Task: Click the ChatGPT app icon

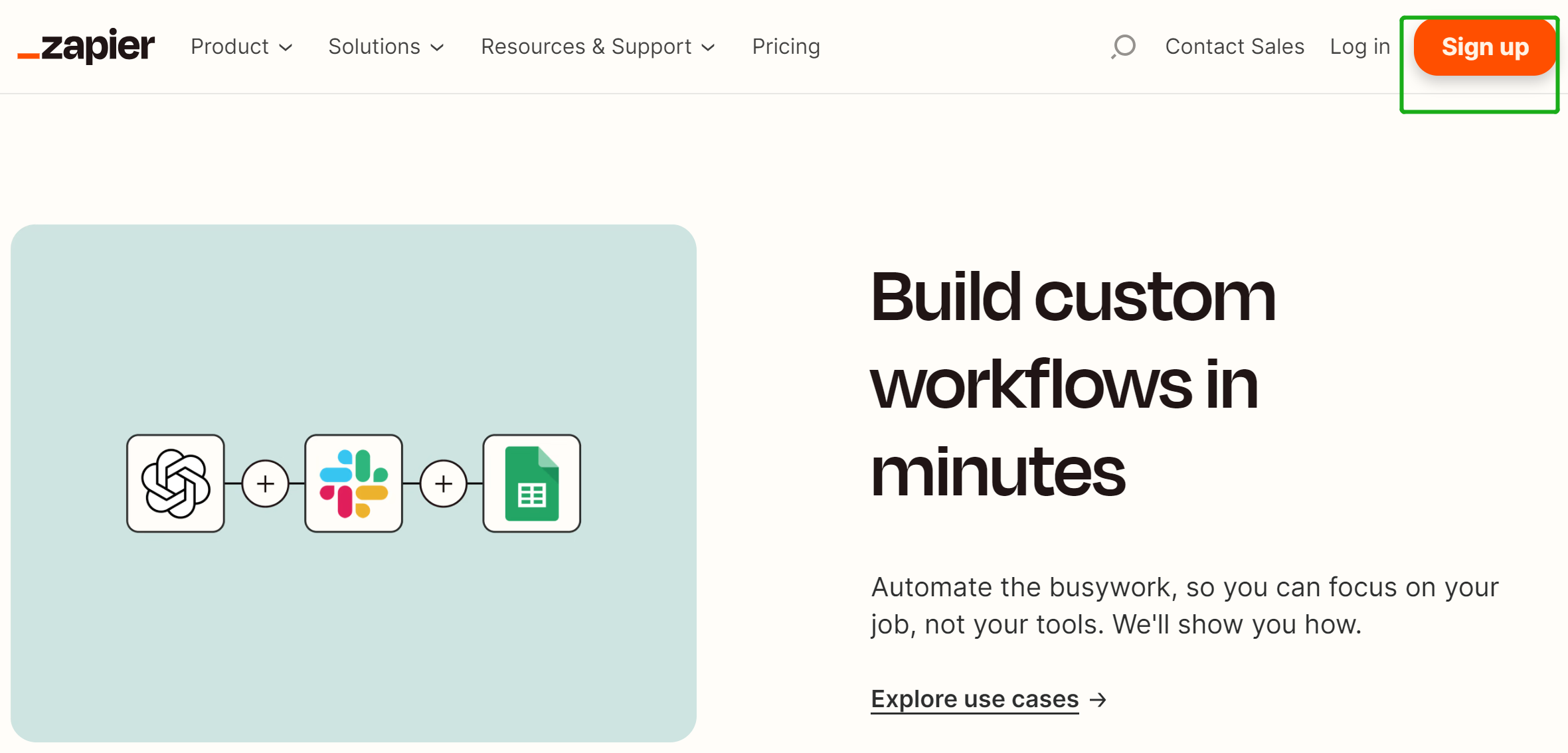Action: (x=175, y=483)
